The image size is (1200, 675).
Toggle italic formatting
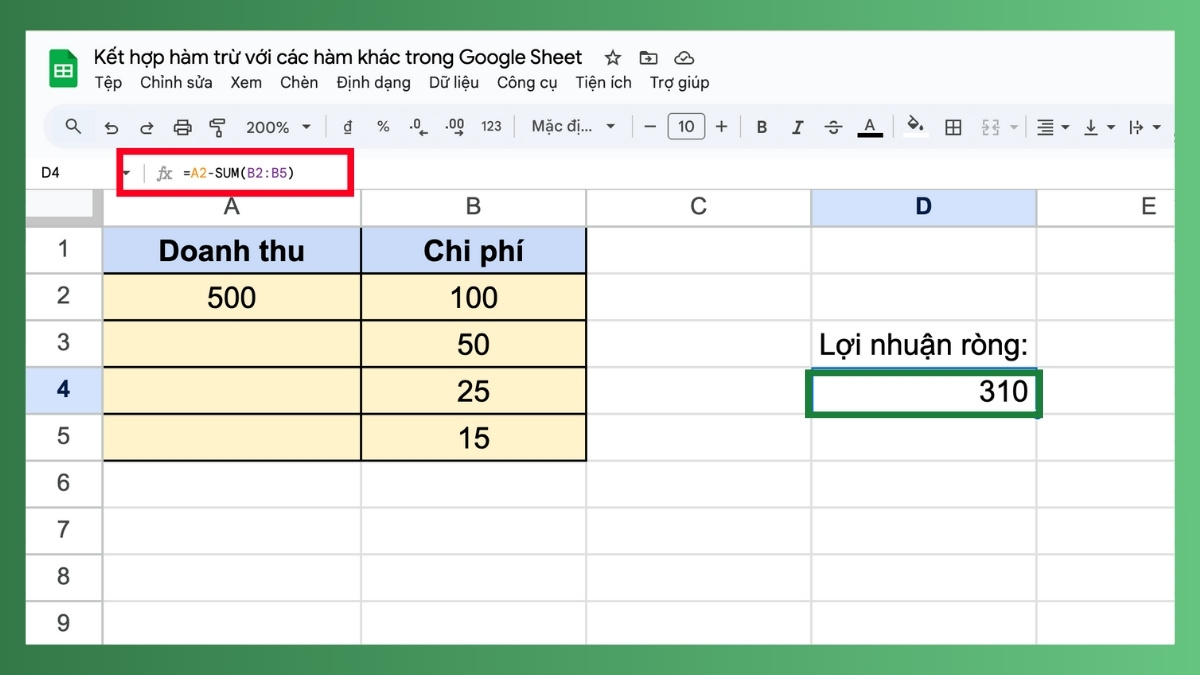point(797,127)
